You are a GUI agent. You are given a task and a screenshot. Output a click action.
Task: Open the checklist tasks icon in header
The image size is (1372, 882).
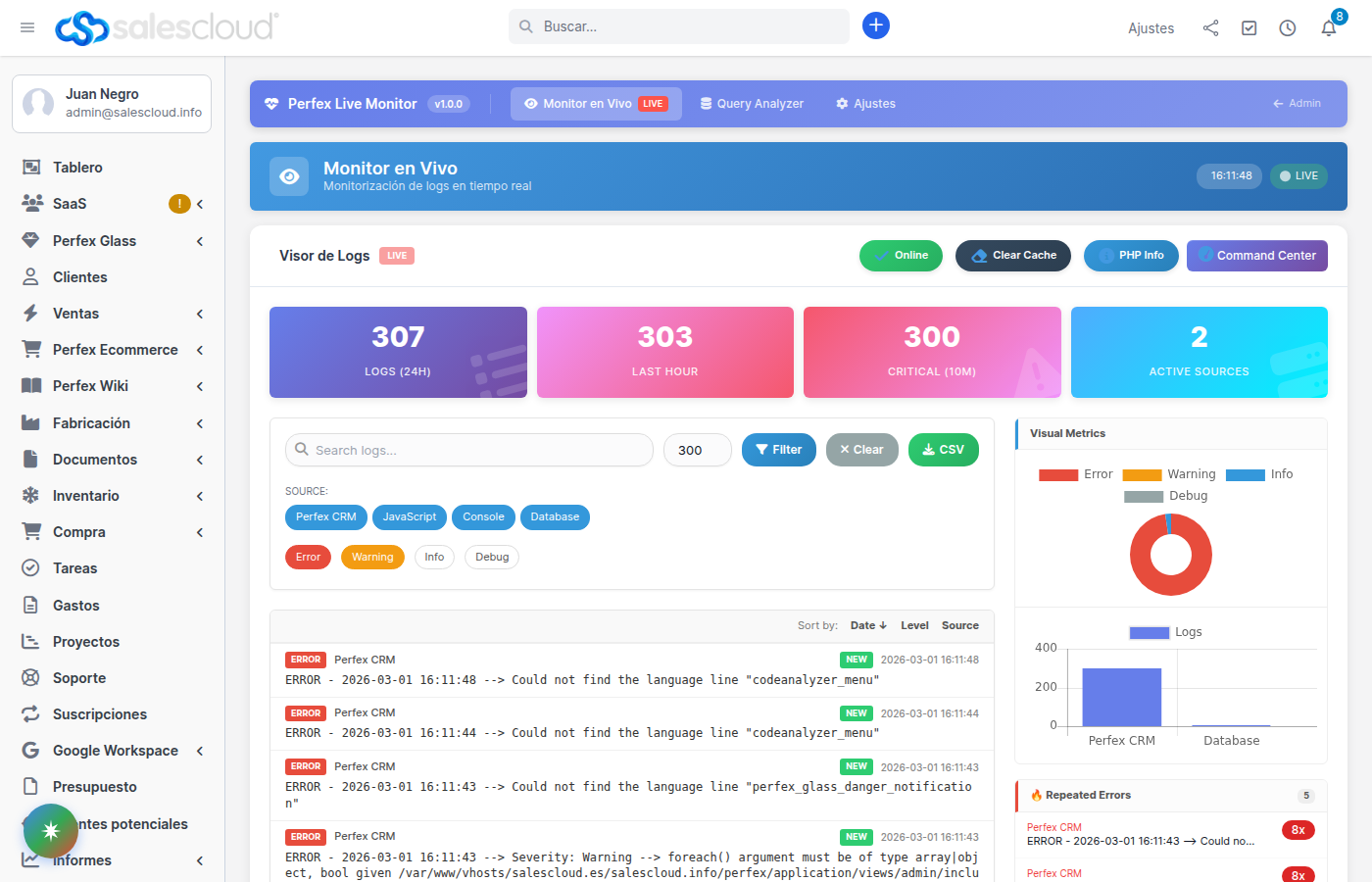click(x=1249, y=28)
